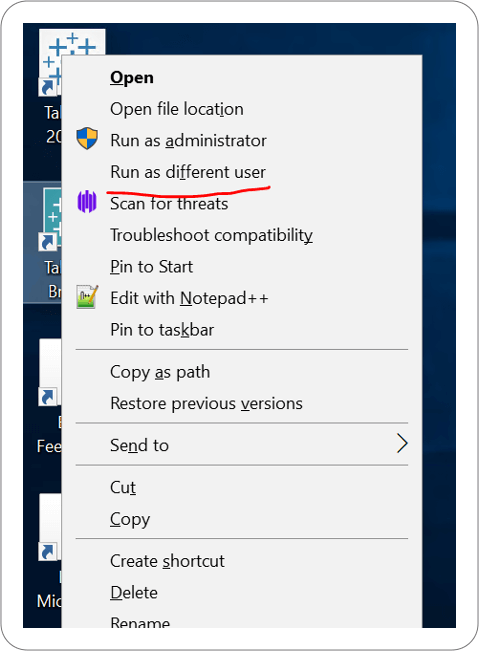Select Run as different user

(x=188, y=172)
